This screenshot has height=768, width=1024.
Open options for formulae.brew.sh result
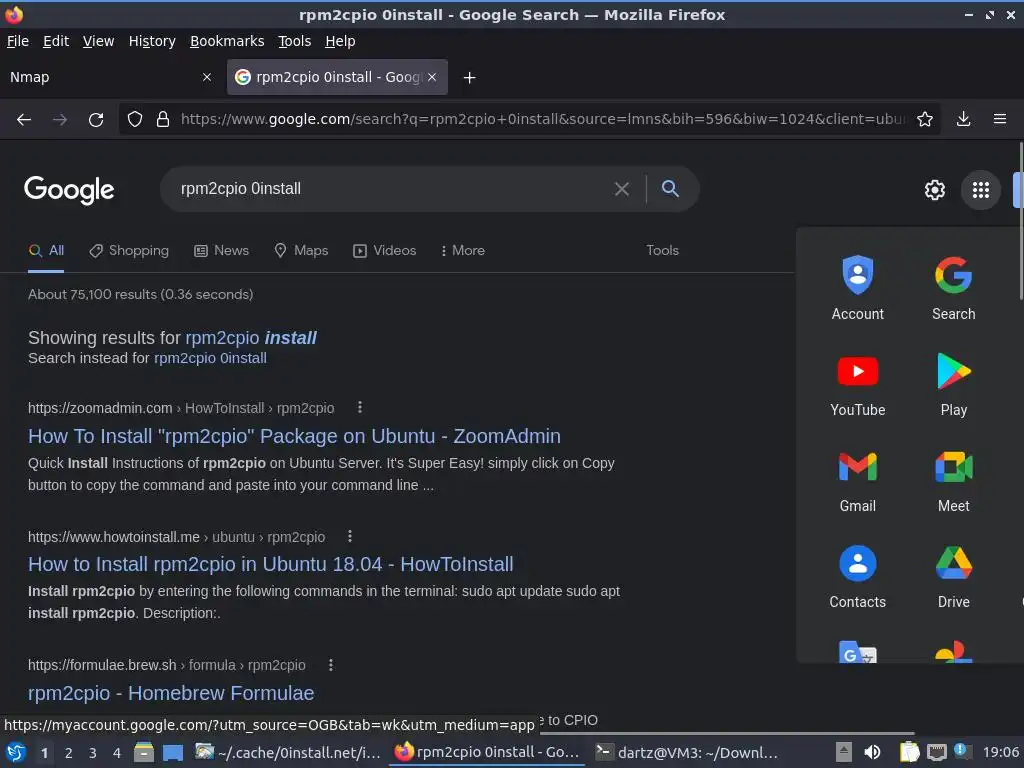(x=330, y=665)
